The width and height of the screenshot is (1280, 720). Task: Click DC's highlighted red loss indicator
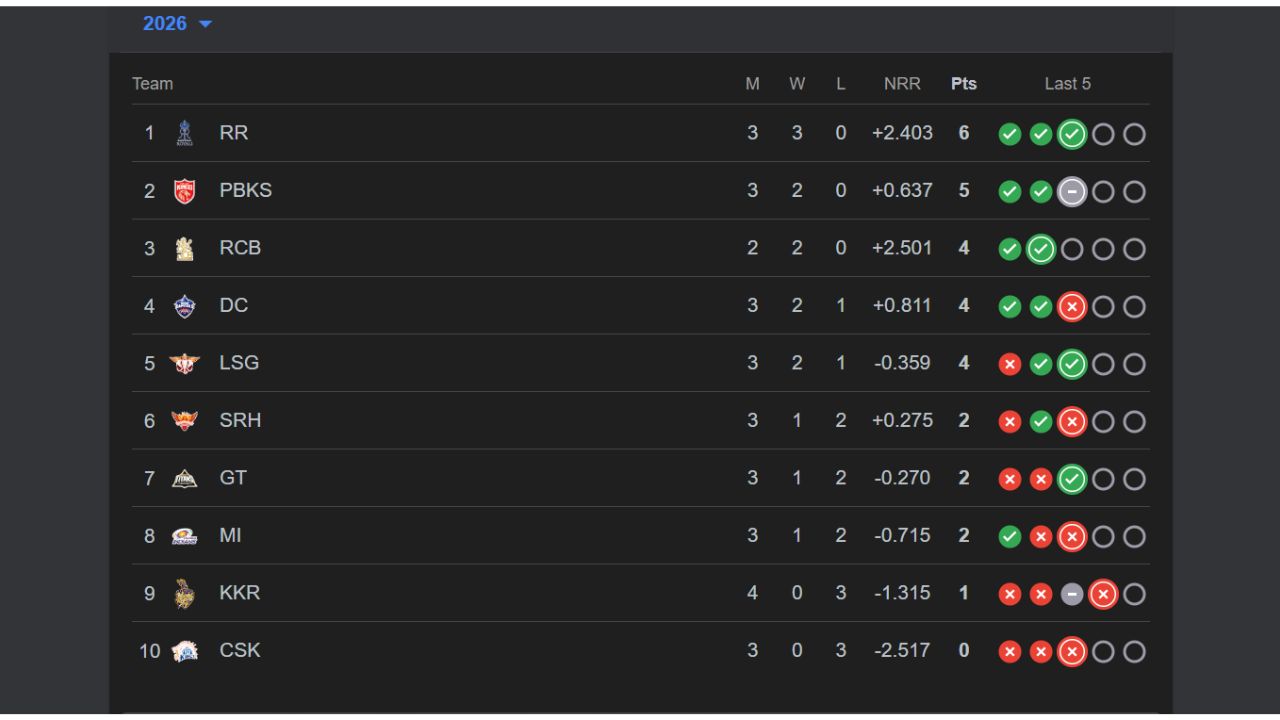point(1072,307)
